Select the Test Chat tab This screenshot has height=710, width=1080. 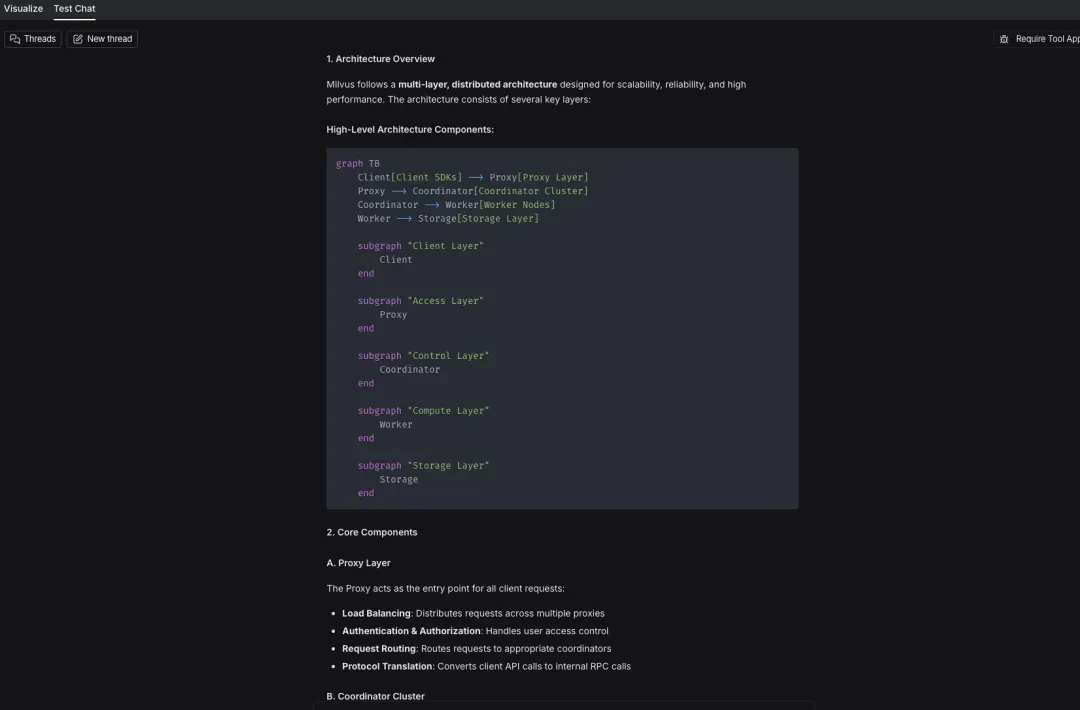coord(74,8)
